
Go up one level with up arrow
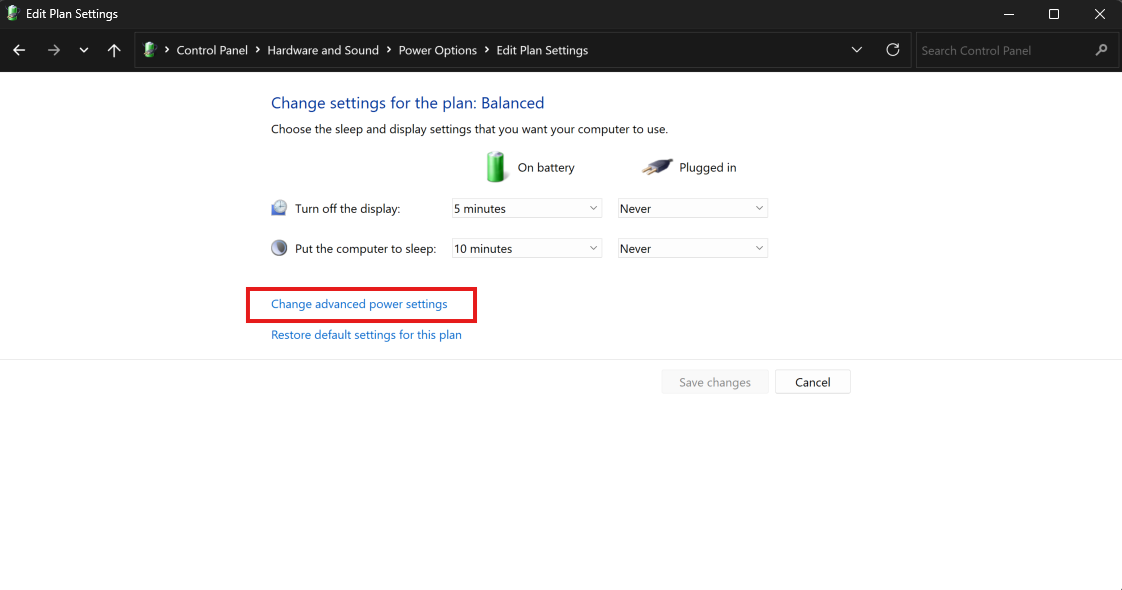(114, 50)
